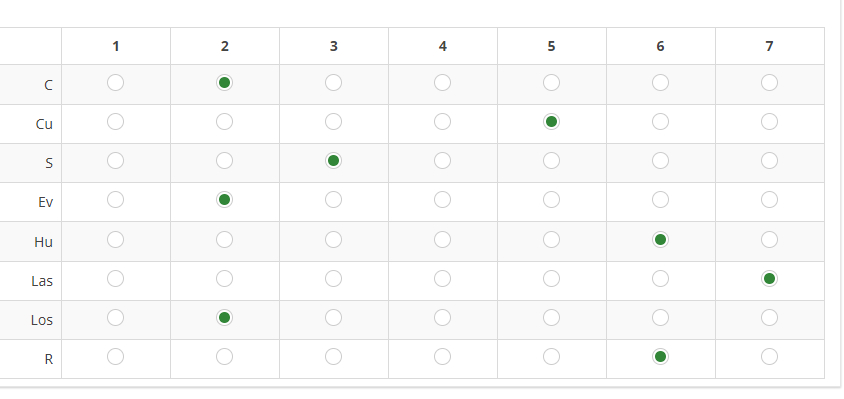Select rating 4 for row Los

pyautogui.click(x=442, y=318)
